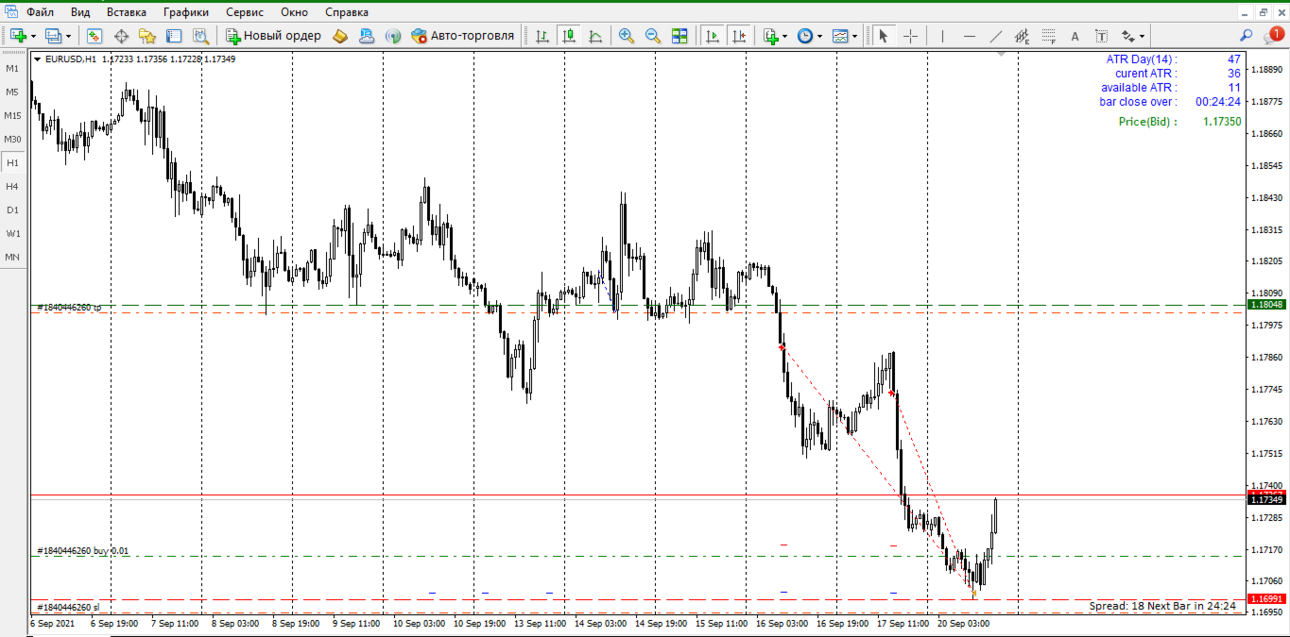The height and width of the screenshot is (637, 1290).
Task: Select the Text 'A' drawing tool
Action: point(1075,36)
